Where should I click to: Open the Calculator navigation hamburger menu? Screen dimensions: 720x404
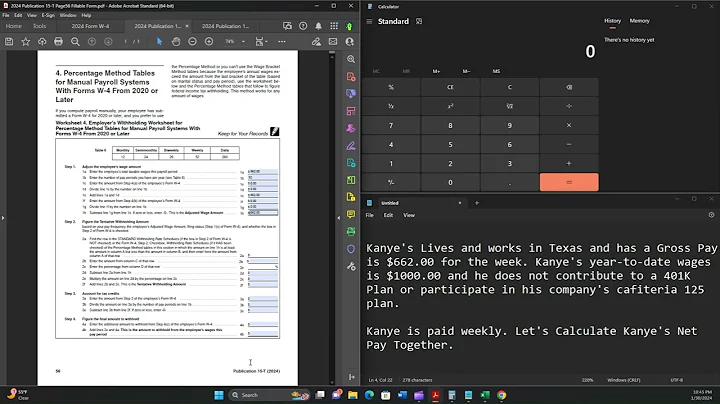click(369, 21)
